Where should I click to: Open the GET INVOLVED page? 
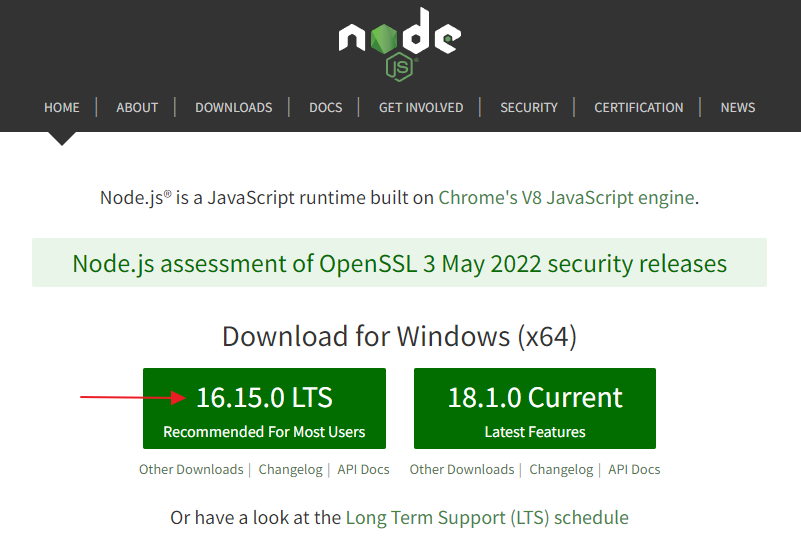[x=421, y=107]
